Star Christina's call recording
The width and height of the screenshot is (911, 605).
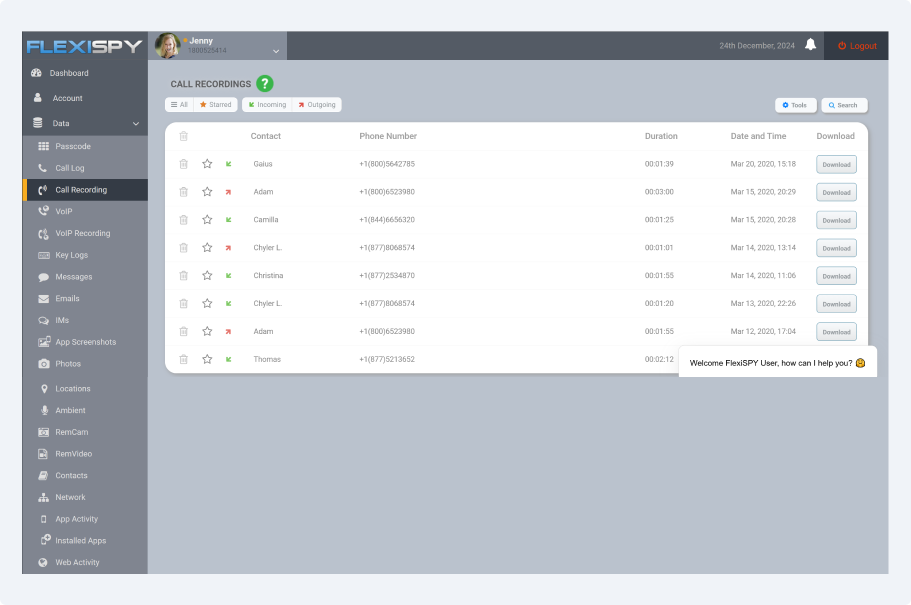click(x=206, y=275)
